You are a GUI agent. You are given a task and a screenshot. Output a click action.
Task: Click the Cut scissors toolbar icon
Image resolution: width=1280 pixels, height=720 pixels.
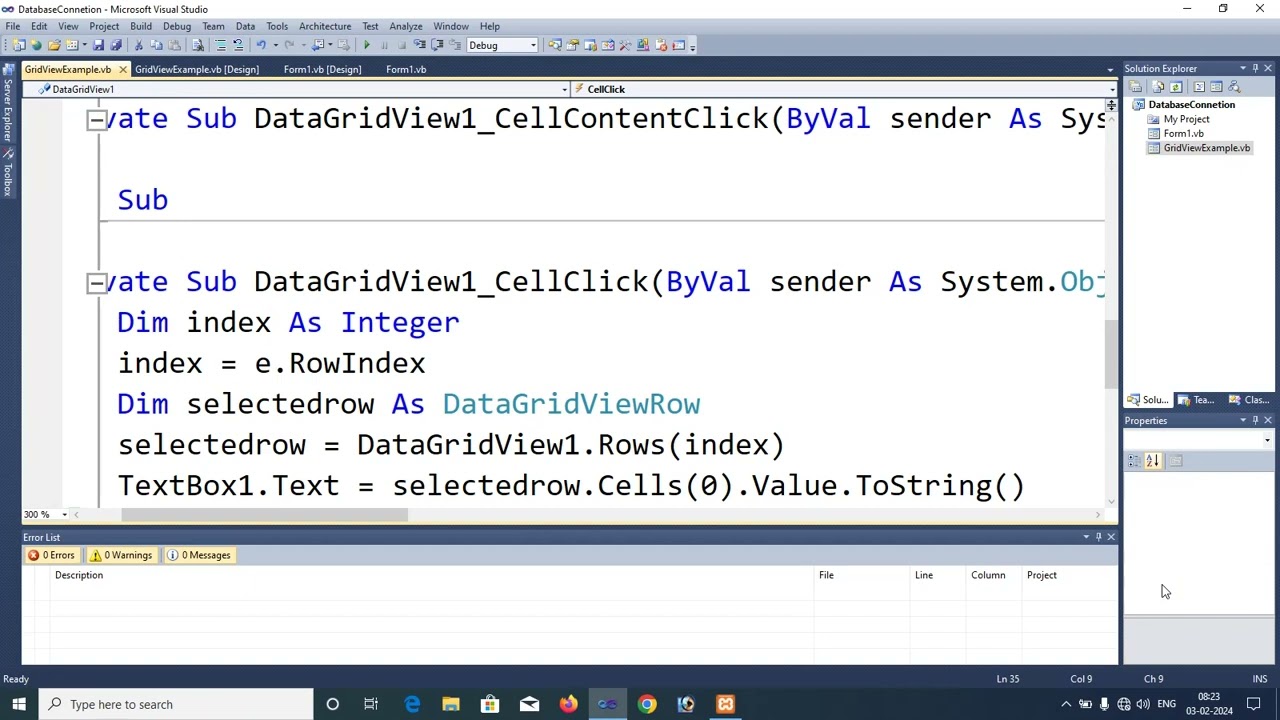(x=138, y=45)
